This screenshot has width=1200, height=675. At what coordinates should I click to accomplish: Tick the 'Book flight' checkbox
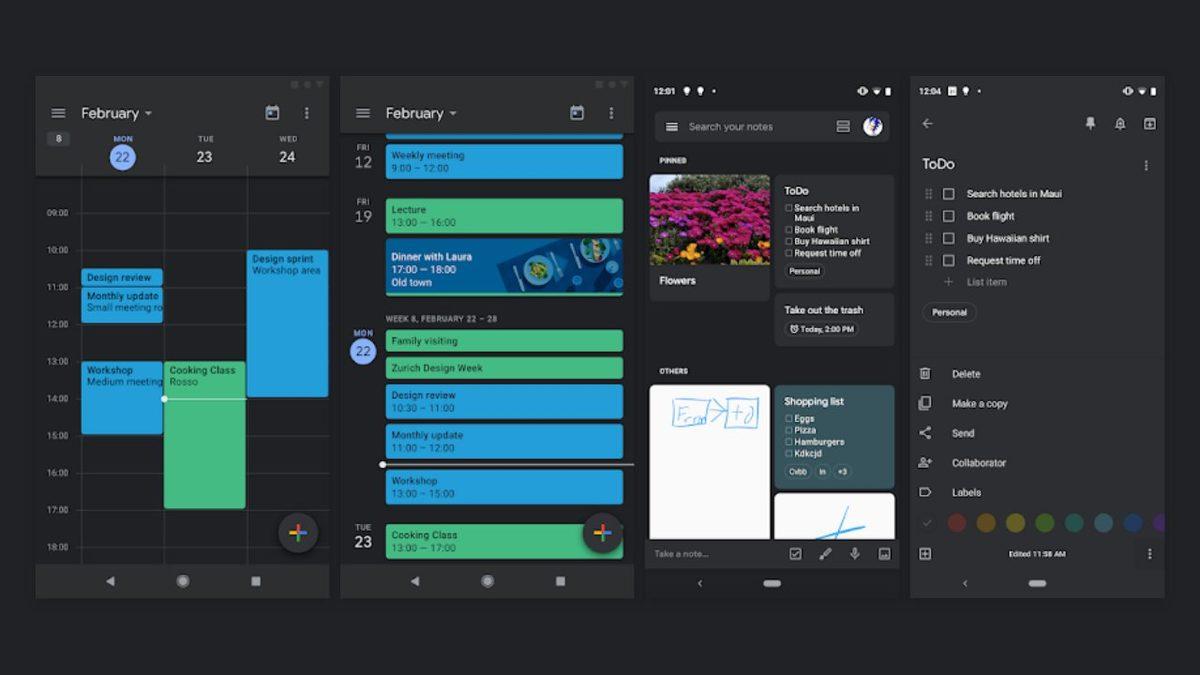949,216
